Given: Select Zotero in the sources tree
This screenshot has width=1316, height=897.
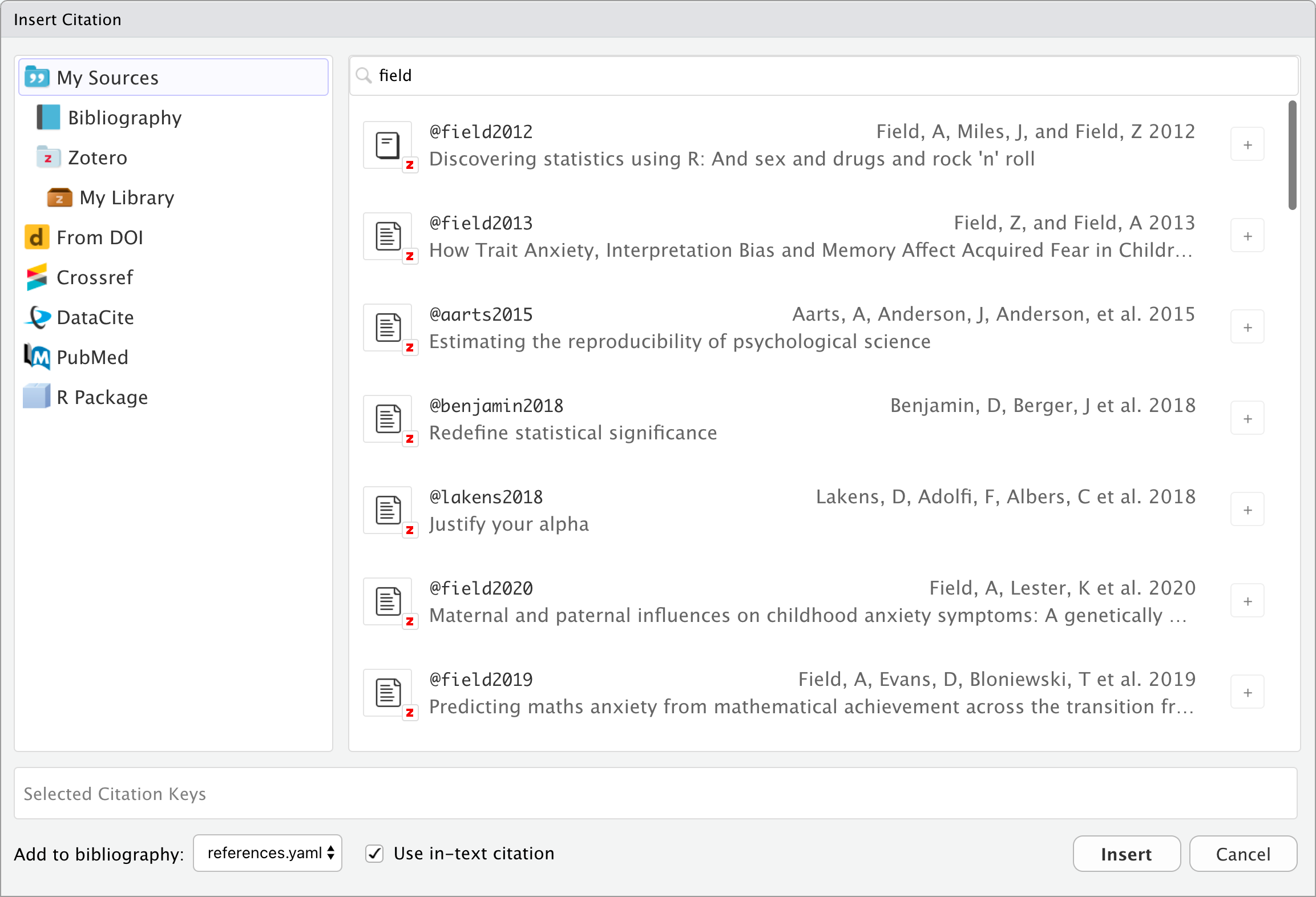Looking at the screenshot, I should pyautogui.click(x=97, y=157).
